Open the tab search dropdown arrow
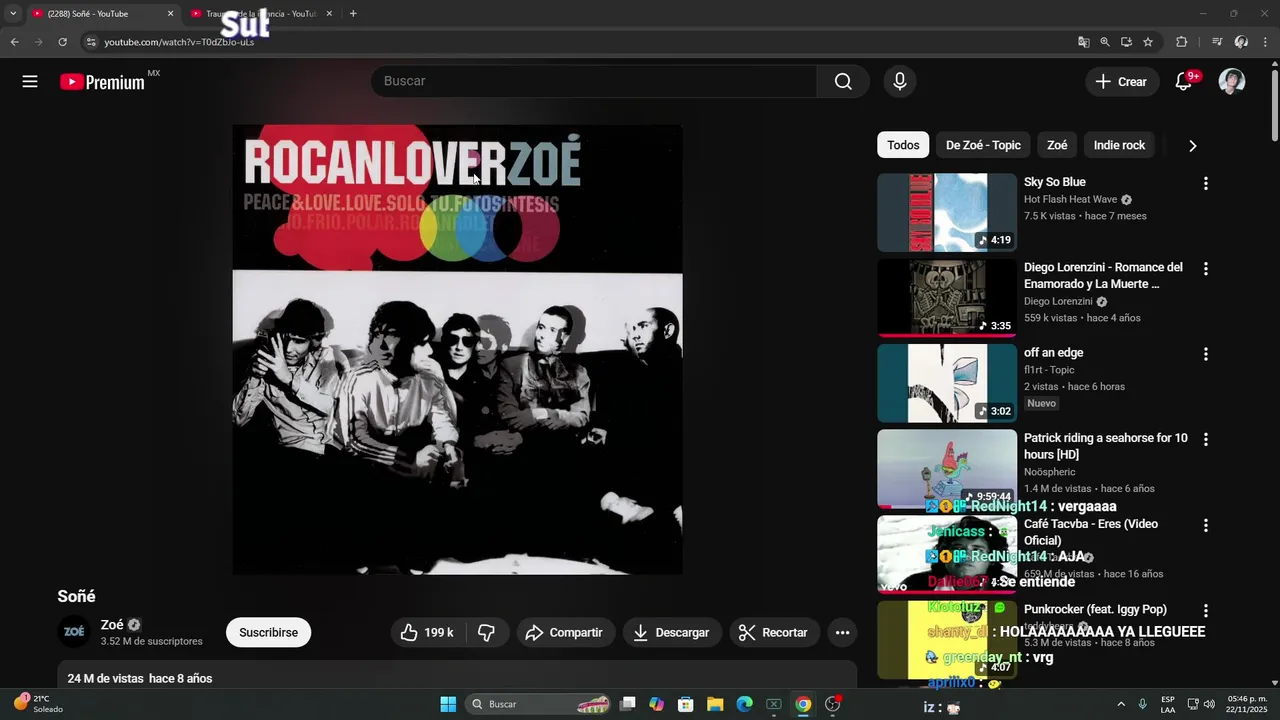 13,14
